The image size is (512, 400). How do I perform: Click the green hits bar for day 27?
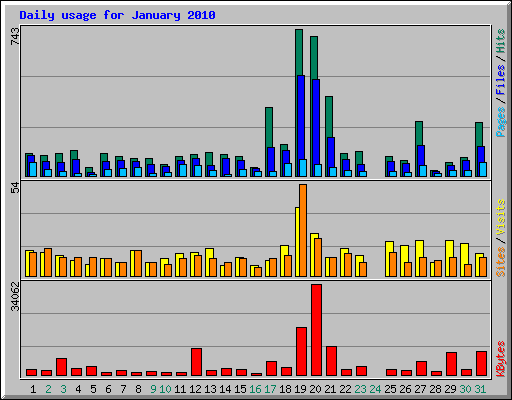click(419, 133)
